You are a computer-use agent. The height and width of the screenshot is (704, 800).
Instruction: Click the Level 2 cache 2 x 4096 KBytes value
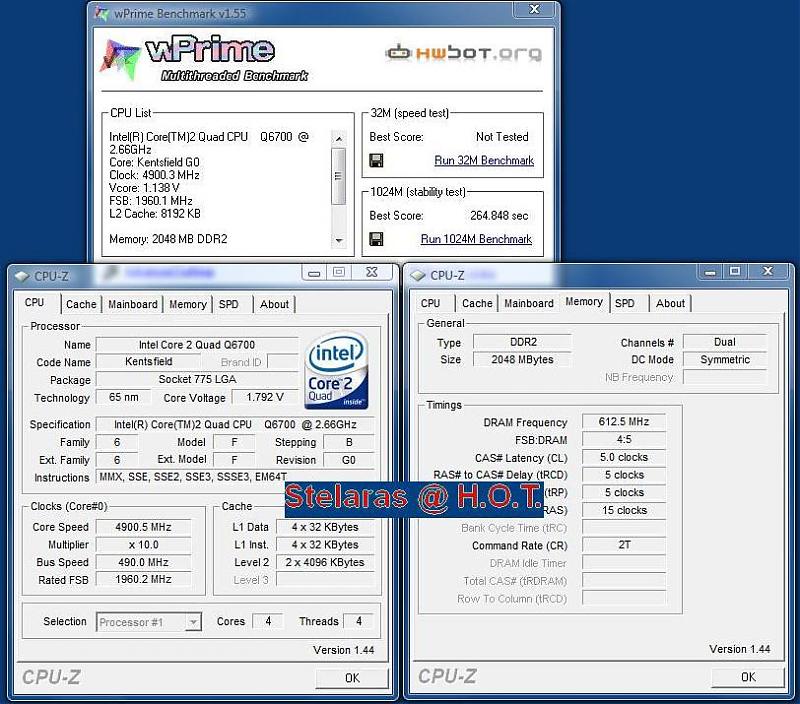click(325, 562)
